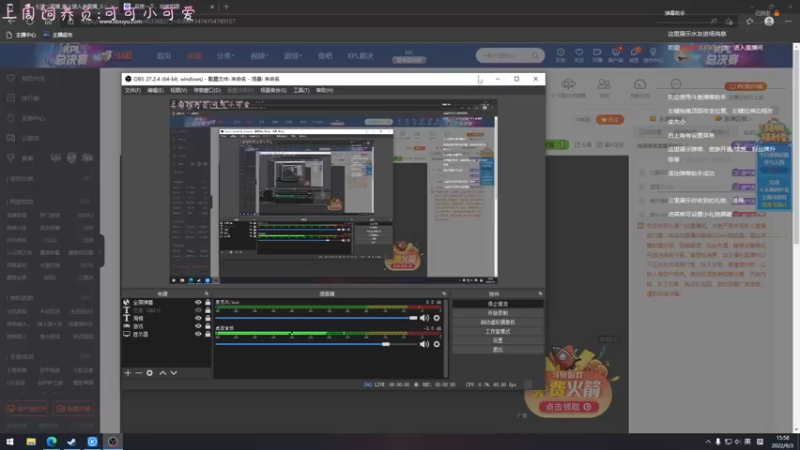Image resolution: width=800 pixels, height=450 pixels.
Task: Open OBS from the Windows taskbar
Action: pos(113,441)
